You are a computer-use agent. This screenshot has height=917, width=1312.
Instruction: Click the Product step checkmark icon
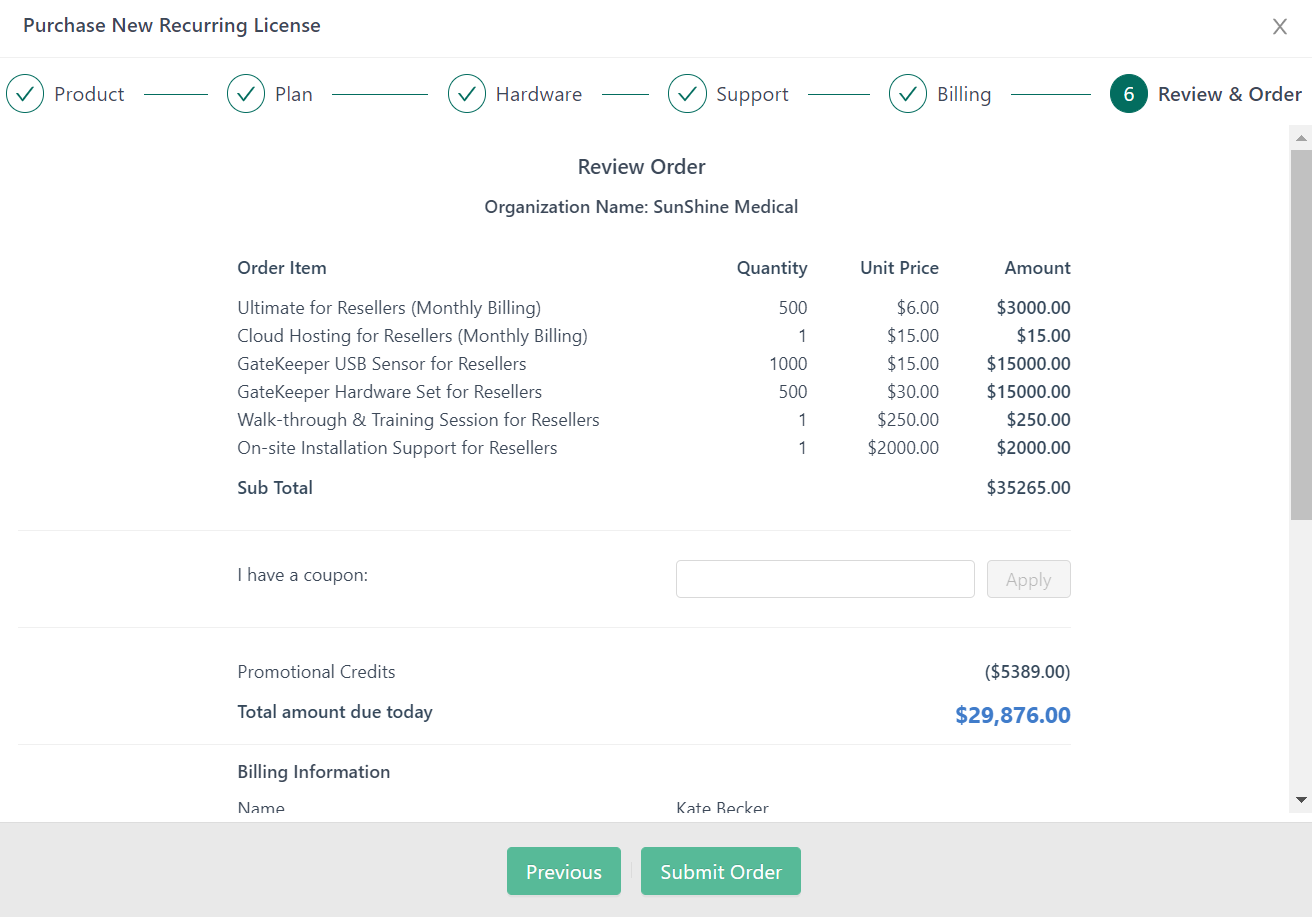click(x=25, y=93)
